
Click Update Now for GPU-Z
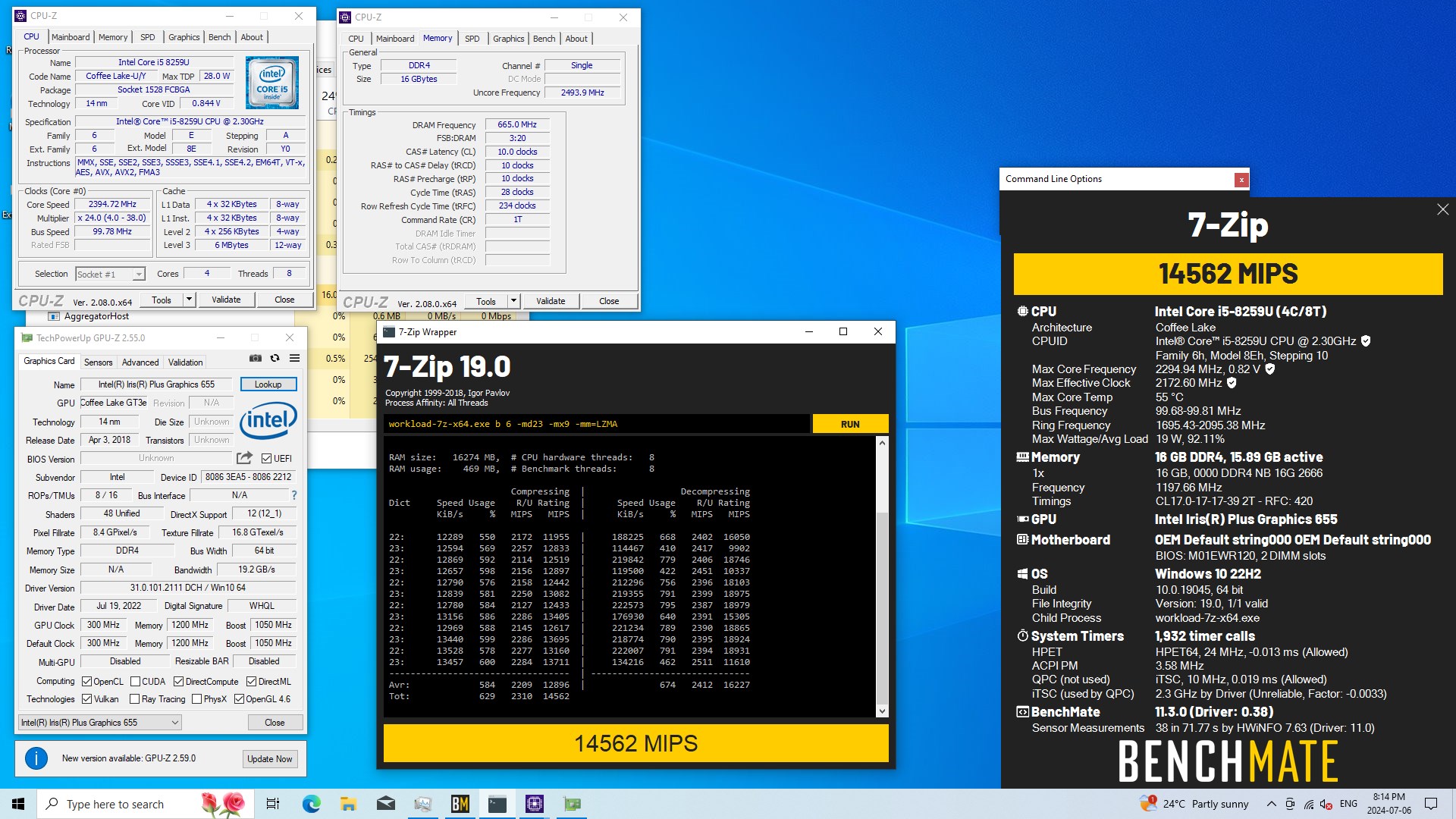tap(269, 759)
